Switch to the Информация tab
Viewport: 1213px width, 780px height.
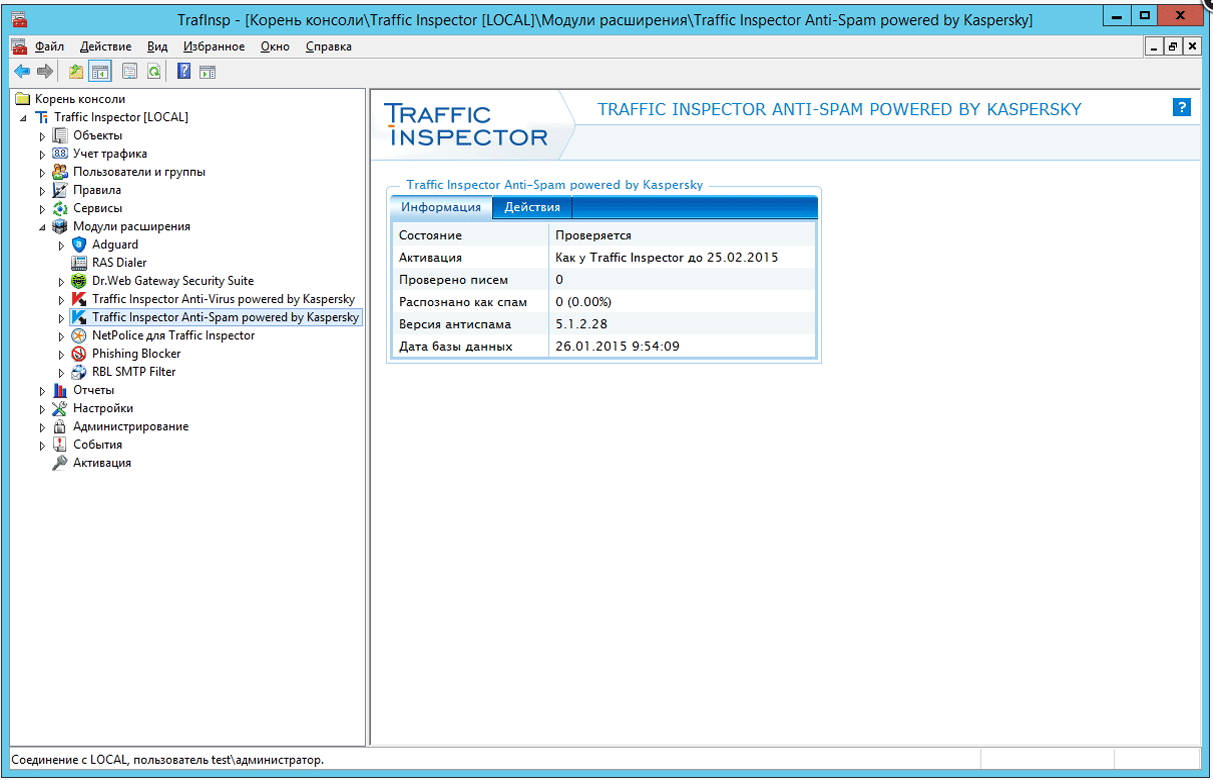point(441,207)
